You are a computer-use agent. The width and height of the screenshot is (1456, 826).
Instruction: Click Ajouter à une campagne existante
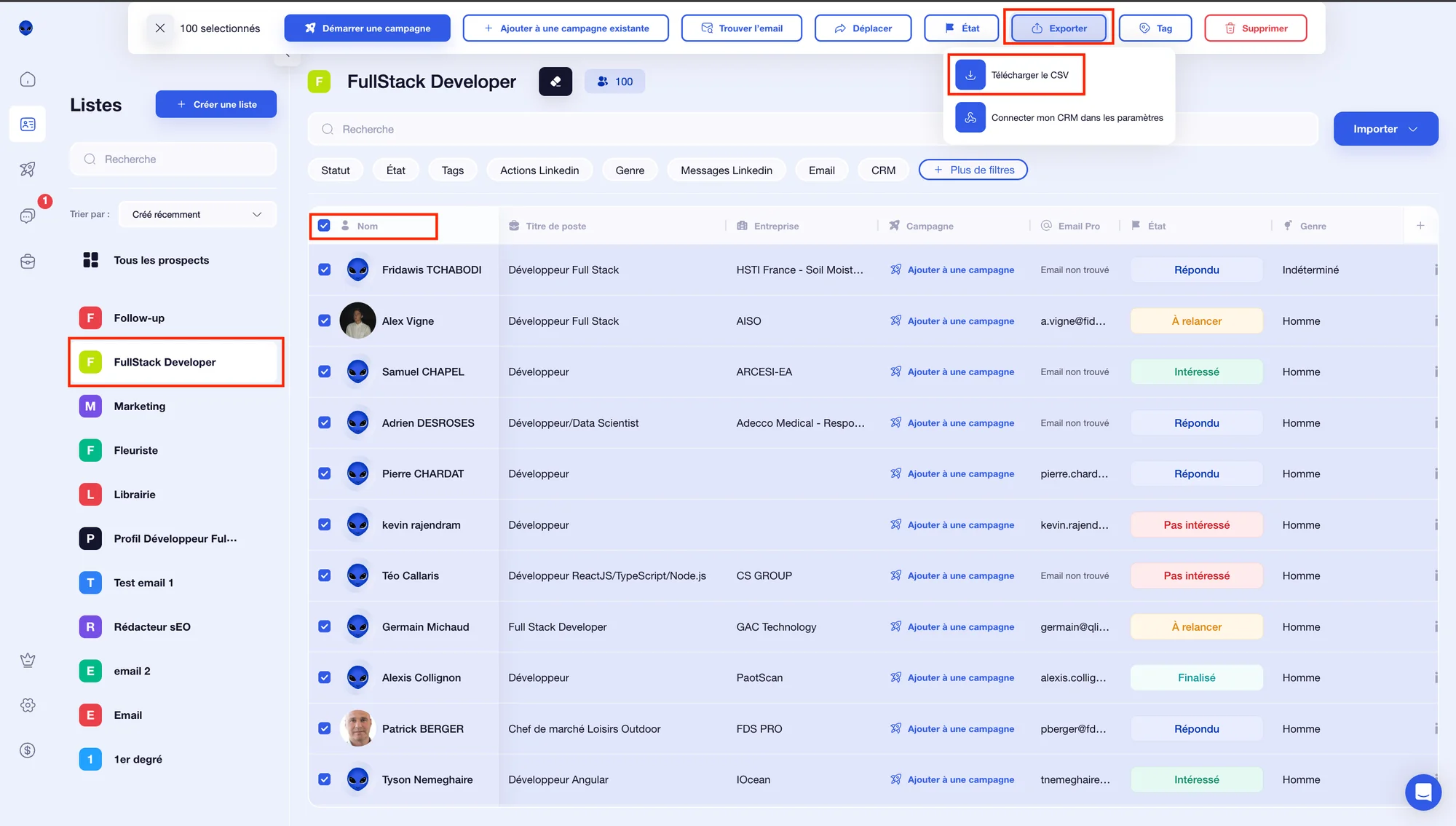[566, 28]
